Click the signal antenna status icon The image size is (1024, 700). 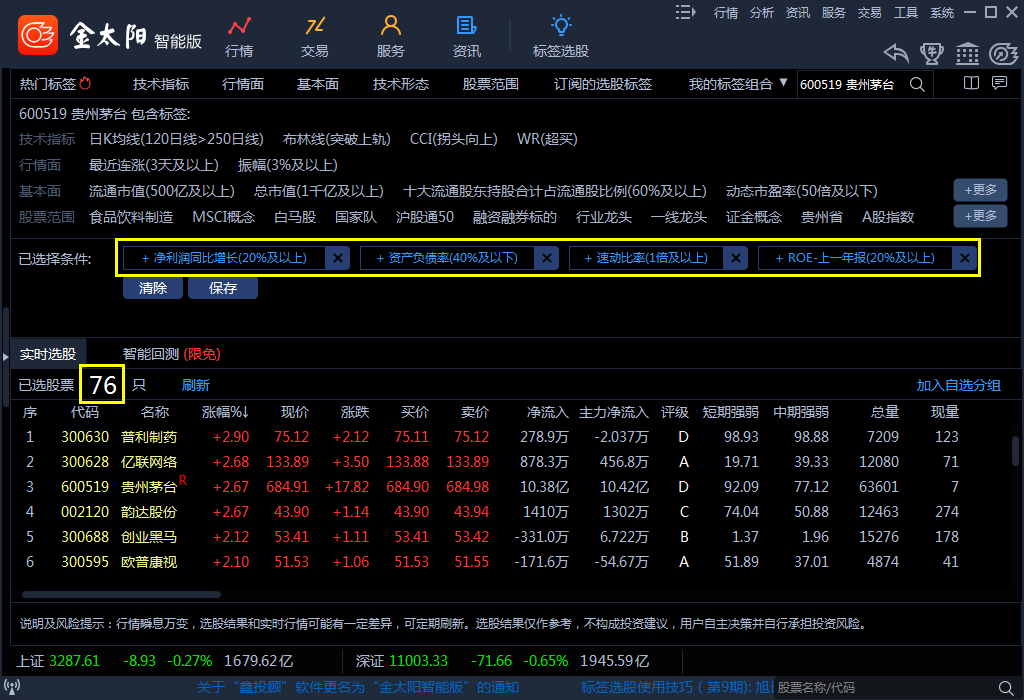[x=12, y=687]
